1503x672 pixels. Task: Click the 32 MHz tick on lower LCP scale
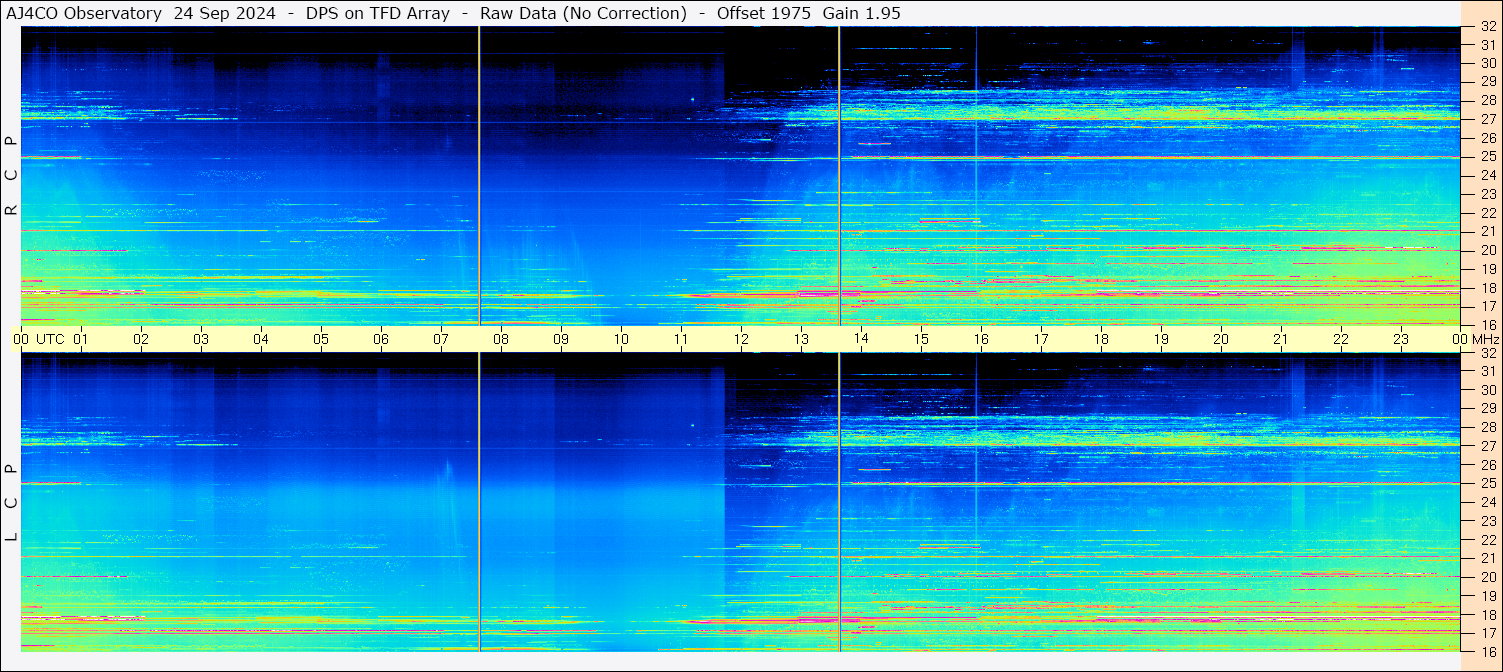[x=1487, y=353]
